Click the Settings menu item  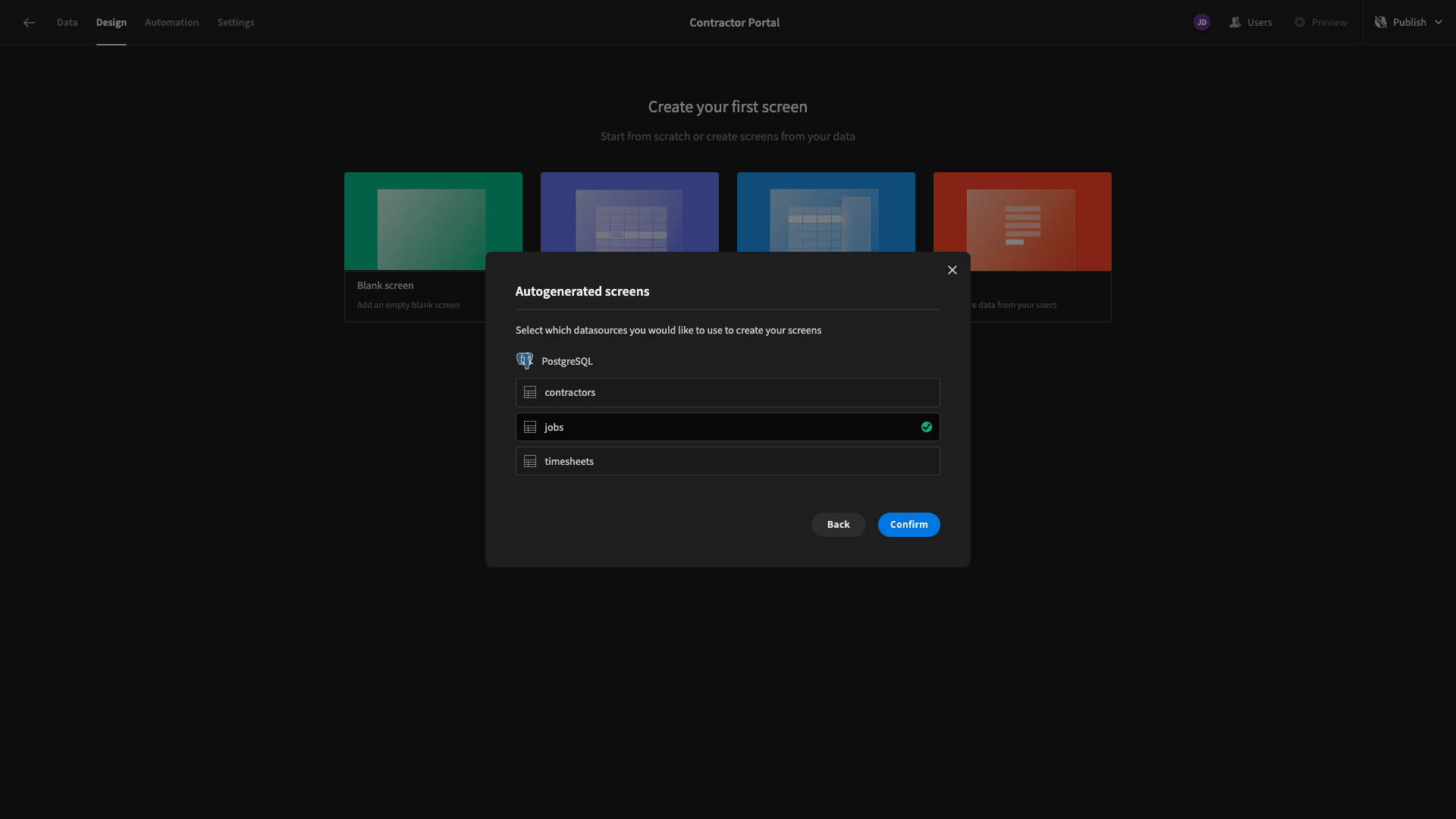pyautogui.click(x=235, y=22)
